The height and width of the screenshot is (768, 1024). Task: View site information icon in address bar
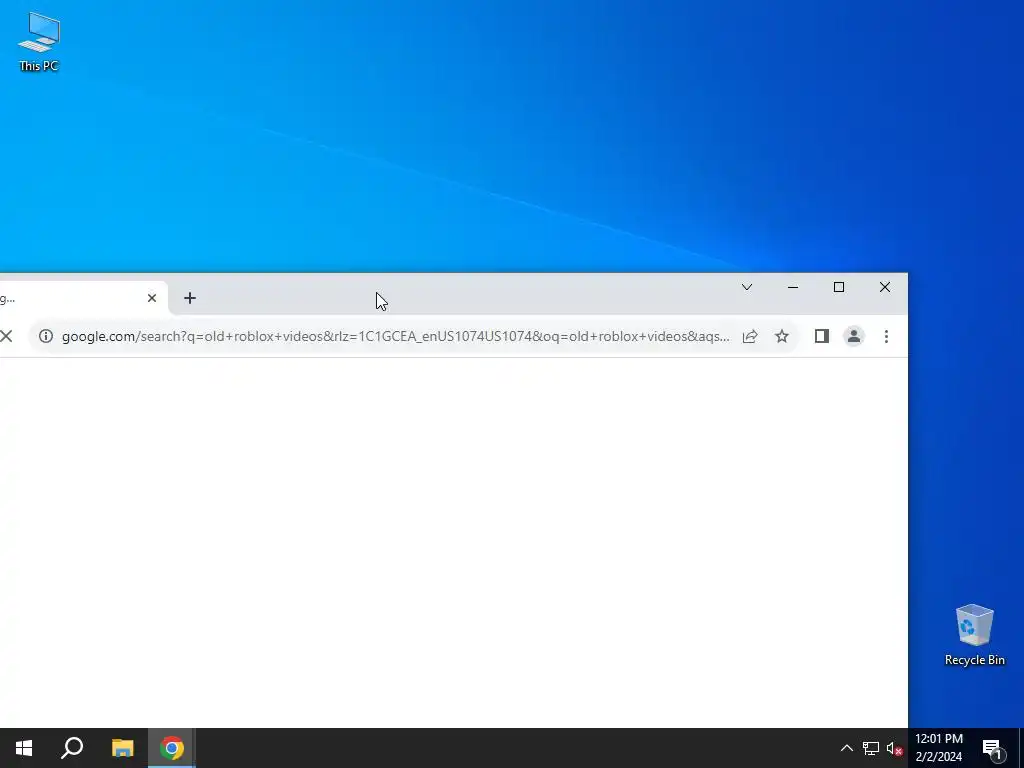point(46,336)
